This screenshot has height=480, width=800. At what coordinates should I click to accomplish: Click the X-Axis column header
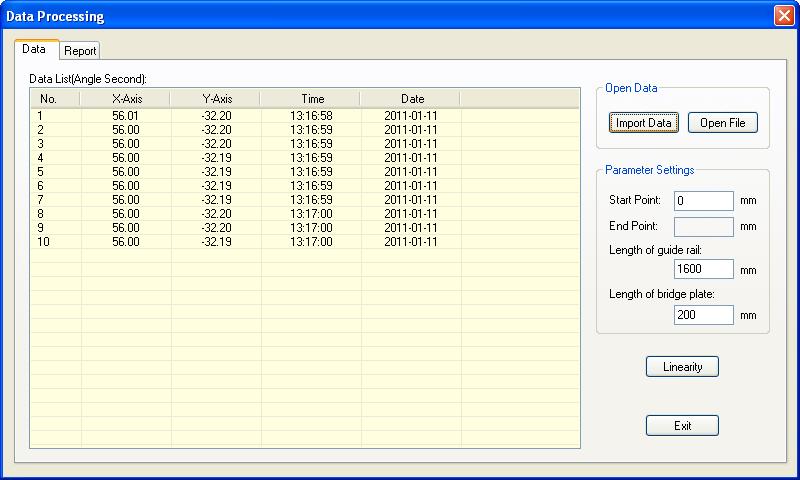tap(126, 99)
